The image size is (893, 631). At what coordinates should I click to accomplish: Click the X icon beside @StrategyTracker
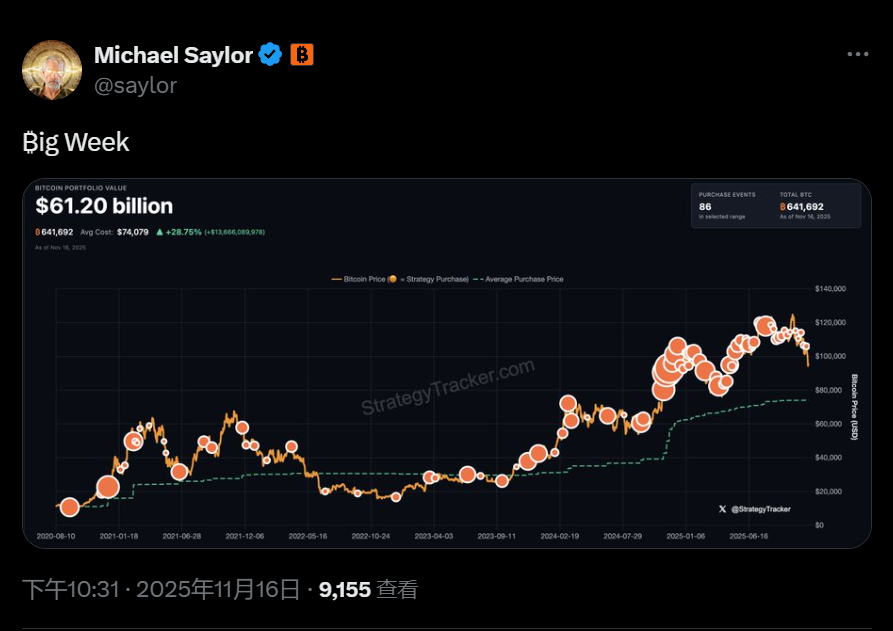point(722,509)
